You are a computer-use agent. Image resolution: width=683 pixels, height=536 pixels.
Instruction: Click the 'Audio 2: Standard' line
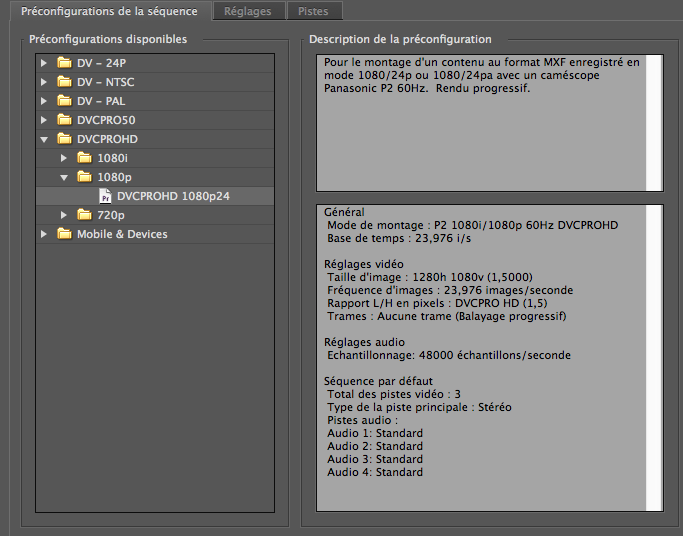tap(375, 446)
